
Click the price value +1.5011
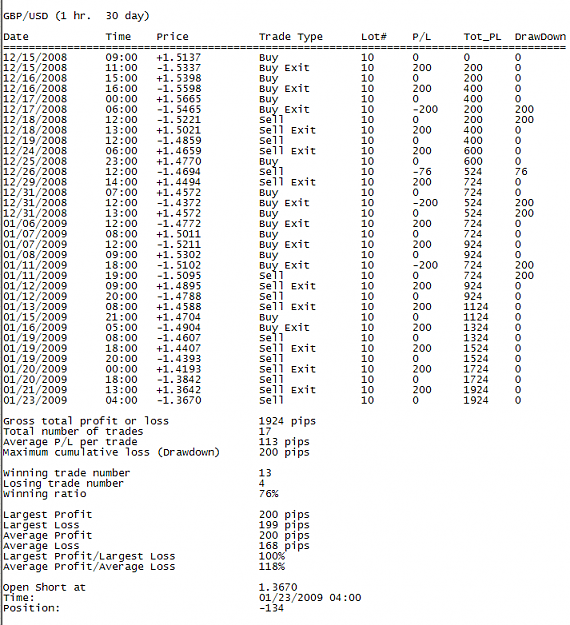point(179,234)
